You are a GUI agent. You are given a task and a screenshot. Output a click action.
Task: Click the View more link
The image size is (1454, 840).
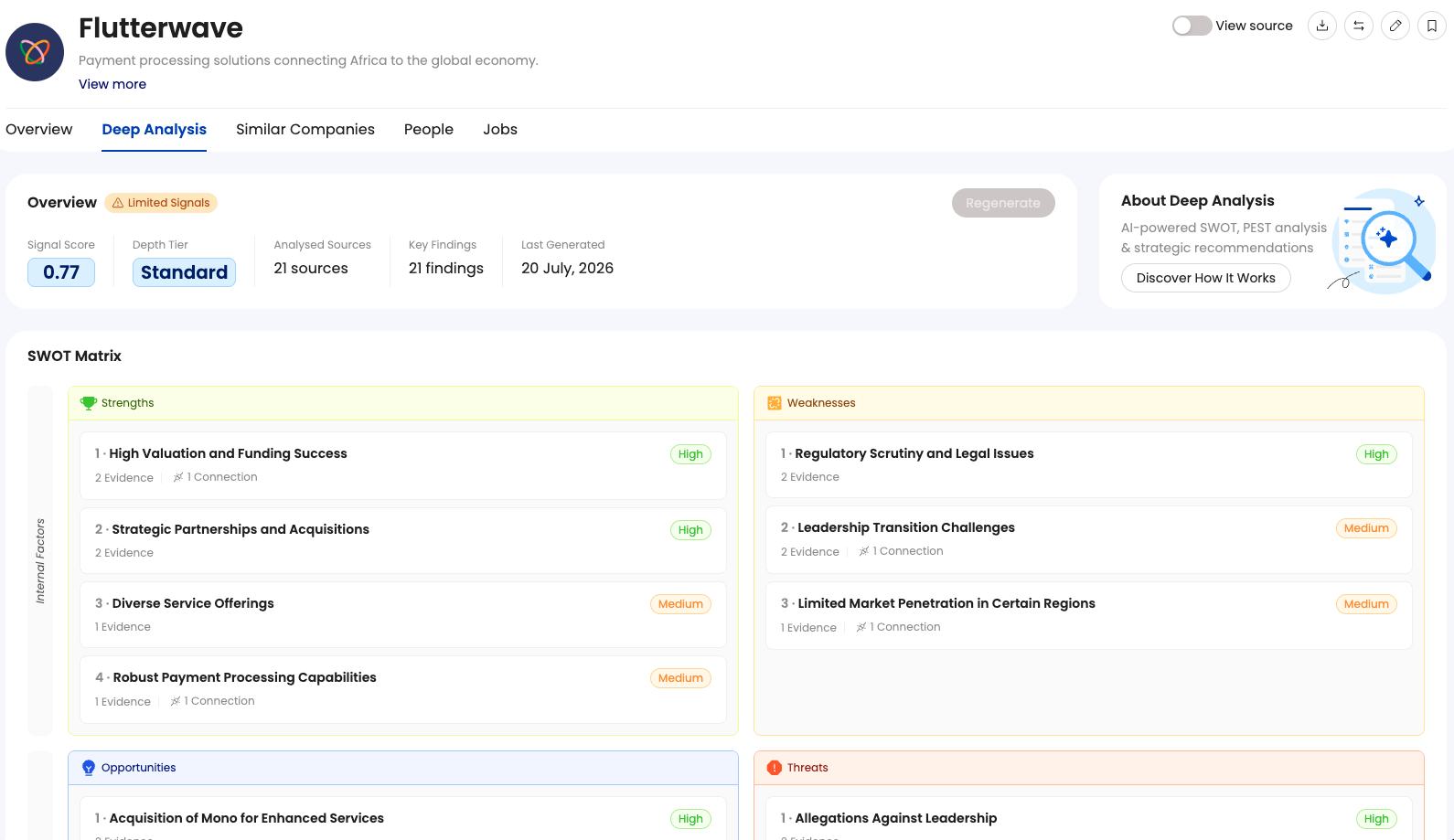[112, 84]
